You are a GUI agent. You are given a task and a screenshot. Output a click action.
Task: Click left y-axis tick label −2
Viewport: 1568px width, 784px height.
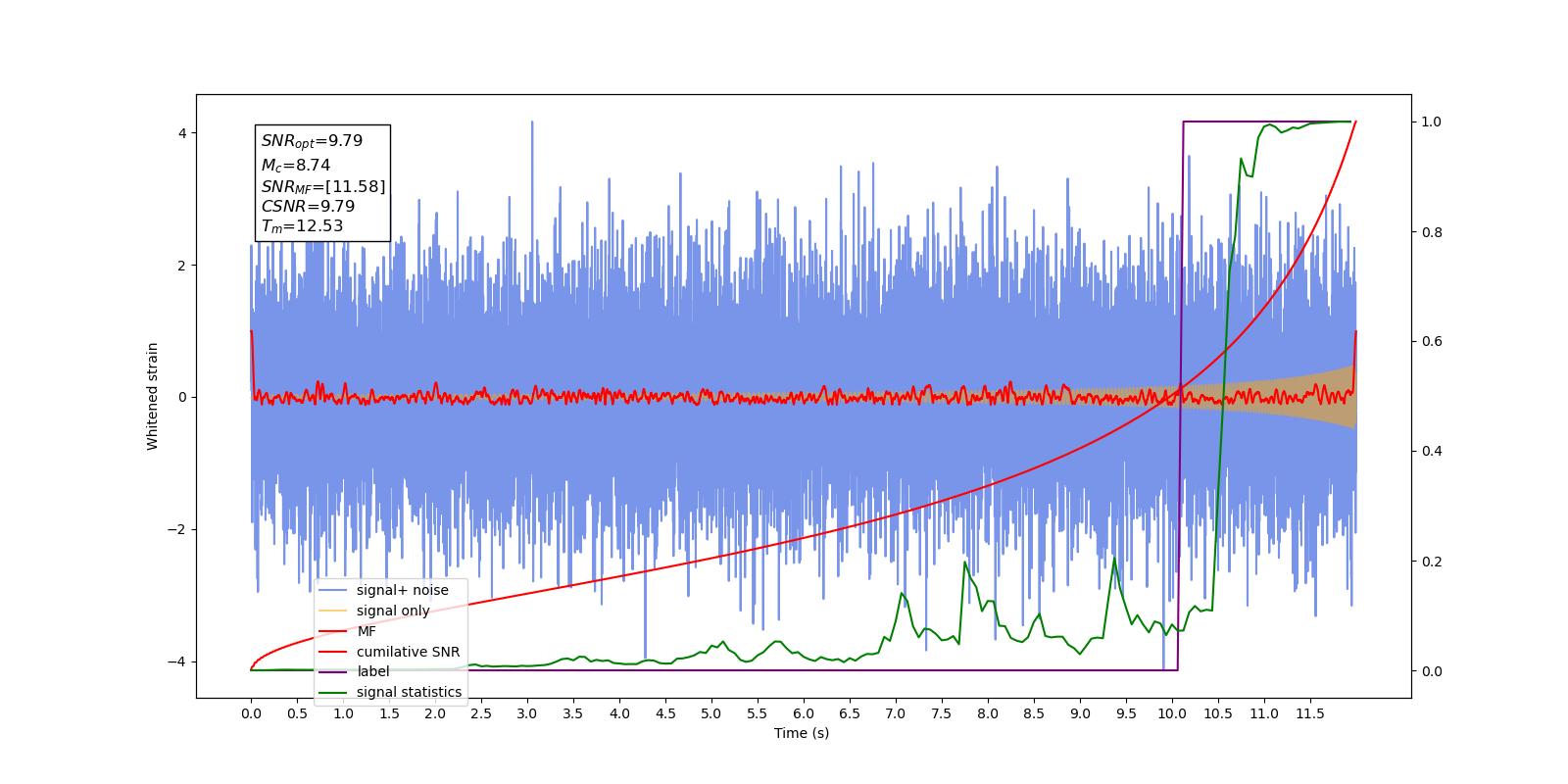tap(176, 530)
